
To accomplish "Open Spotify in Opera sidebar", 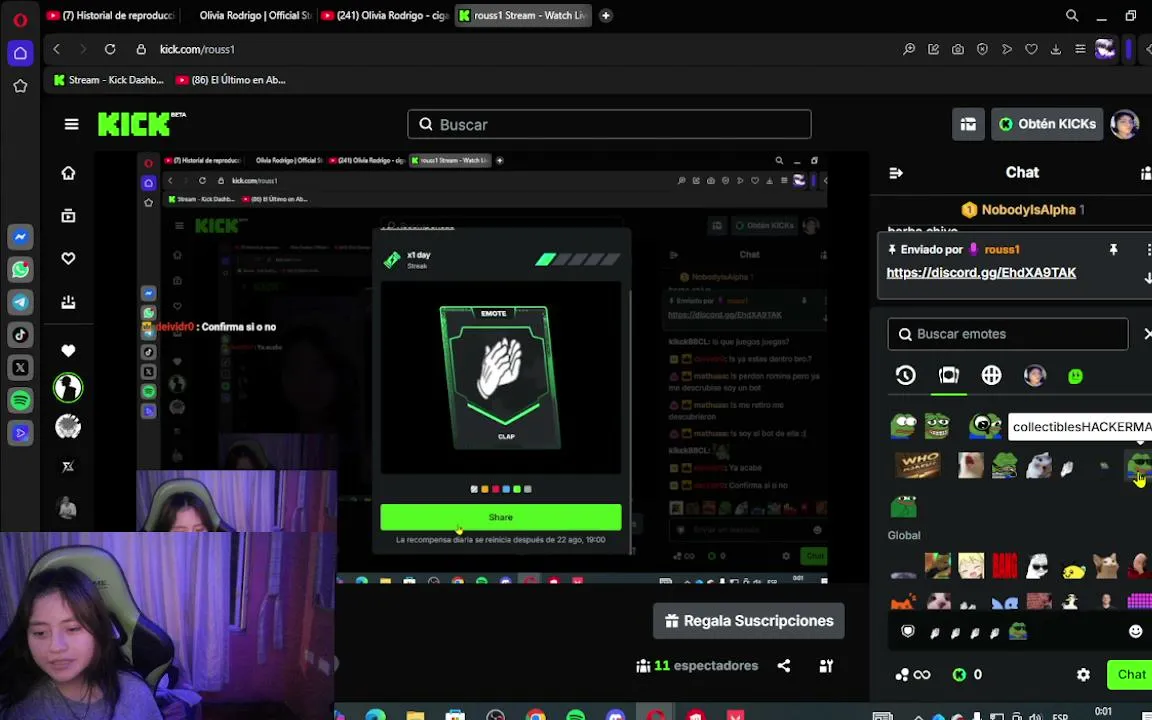I will point(20,400).
